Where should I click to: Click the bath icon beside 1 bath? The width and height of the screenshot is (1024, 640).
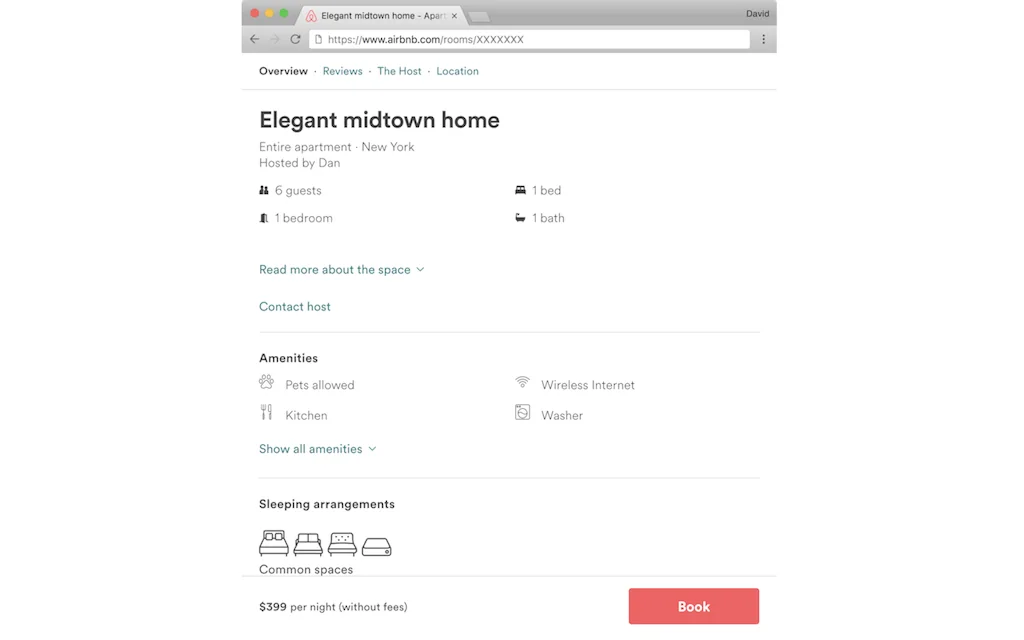pos(520,217)
